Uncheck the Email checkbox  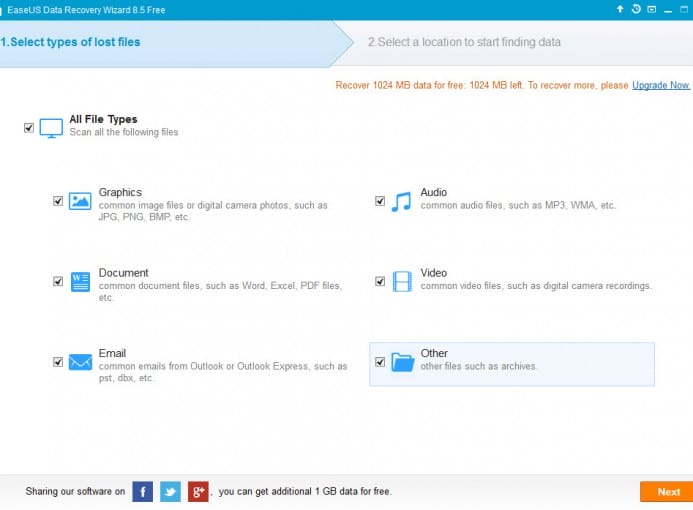click(58, 362)
